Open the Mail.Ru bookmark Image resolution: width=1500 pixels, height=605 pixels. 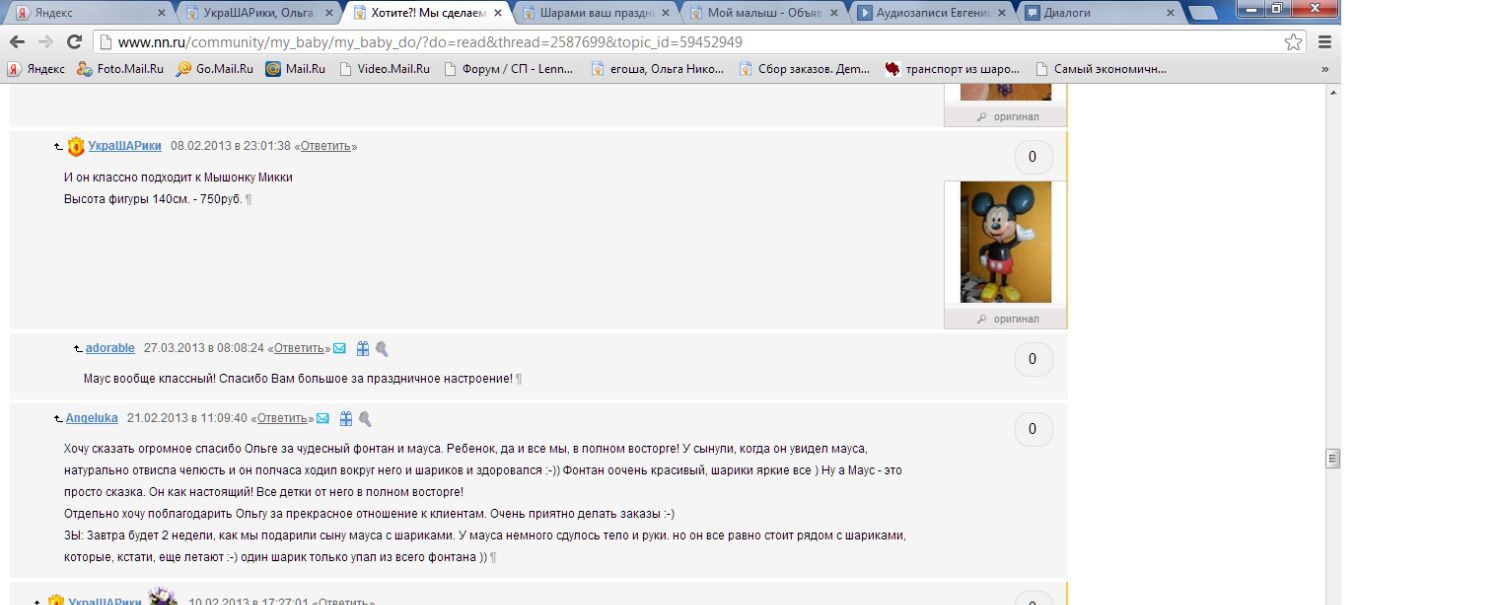pos(295,69)
